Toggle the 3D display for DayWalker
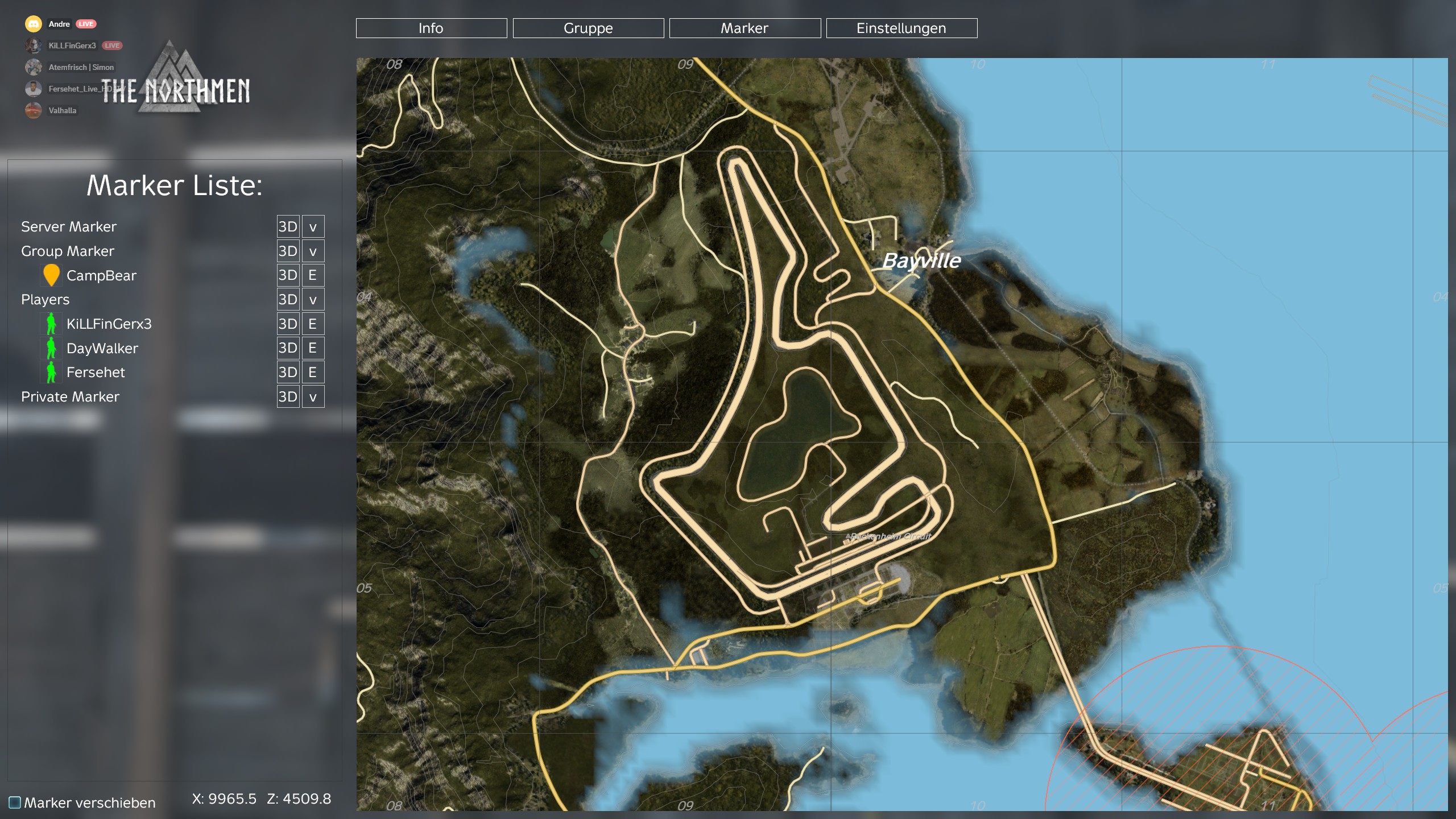Image resolution: width=1456 pixels, height=819 pixels. point(288,348)
